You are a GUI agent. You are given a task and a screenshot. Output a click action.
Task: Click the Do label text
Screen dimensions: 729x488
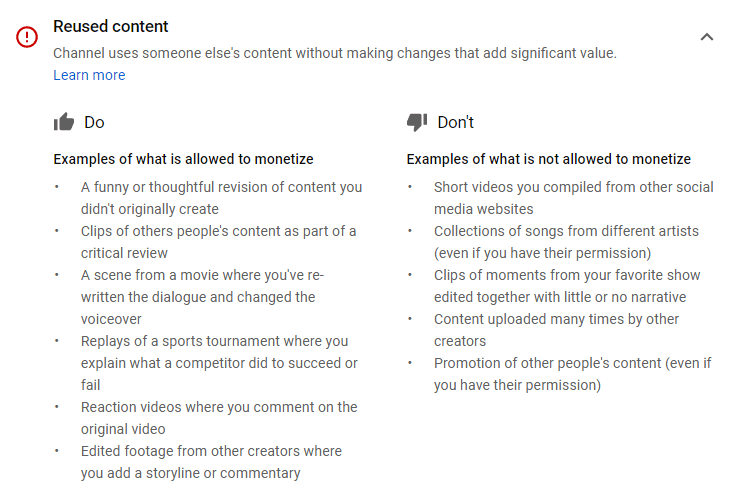94,122
